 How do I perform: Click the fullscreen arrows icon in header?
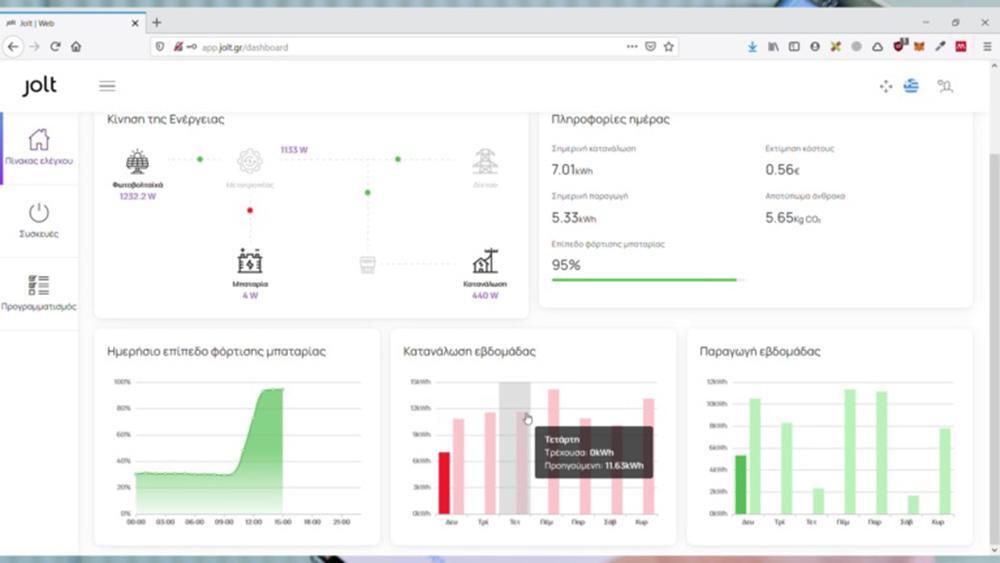(885, 86)
